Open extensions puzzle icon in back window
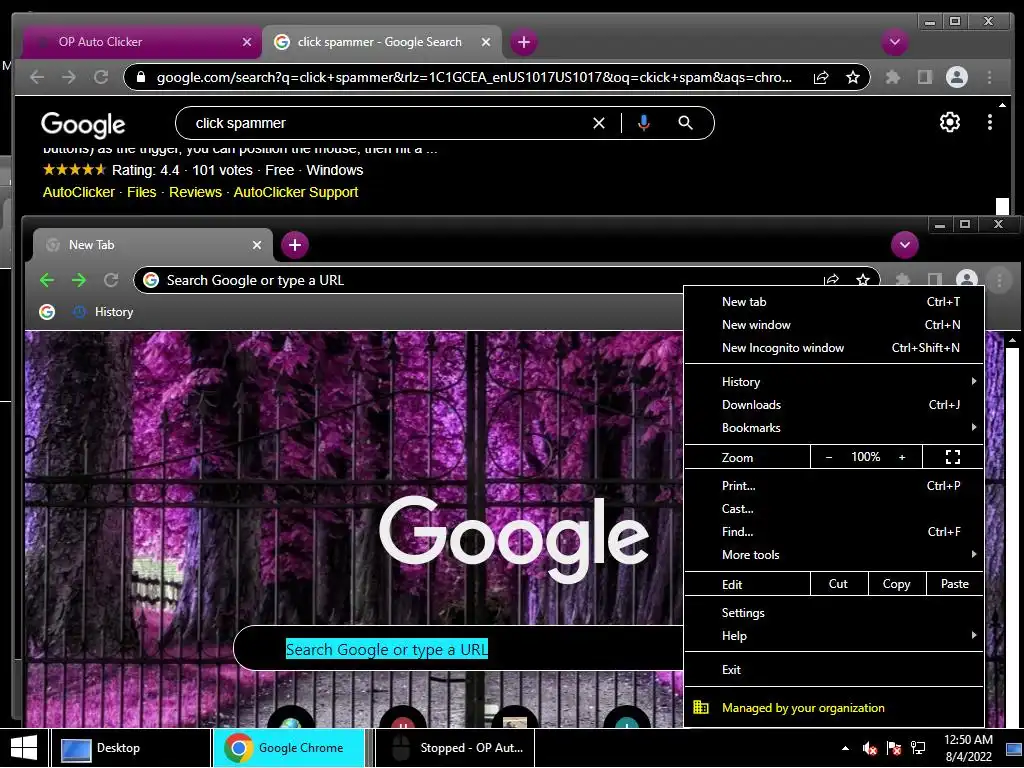This screenshot has height=768, width=1024. tap(893, 78)
